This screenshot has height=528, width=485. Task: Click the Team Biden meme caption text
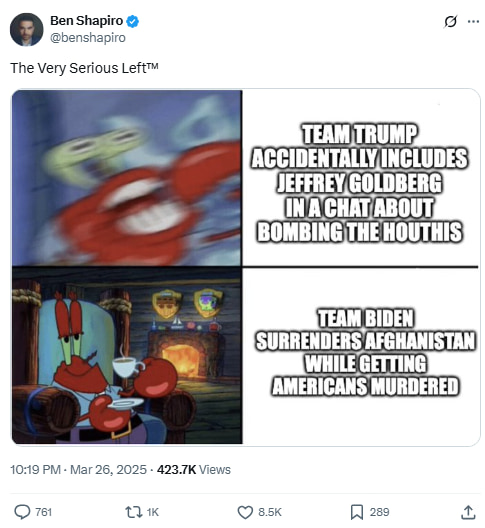pos(365,352)
